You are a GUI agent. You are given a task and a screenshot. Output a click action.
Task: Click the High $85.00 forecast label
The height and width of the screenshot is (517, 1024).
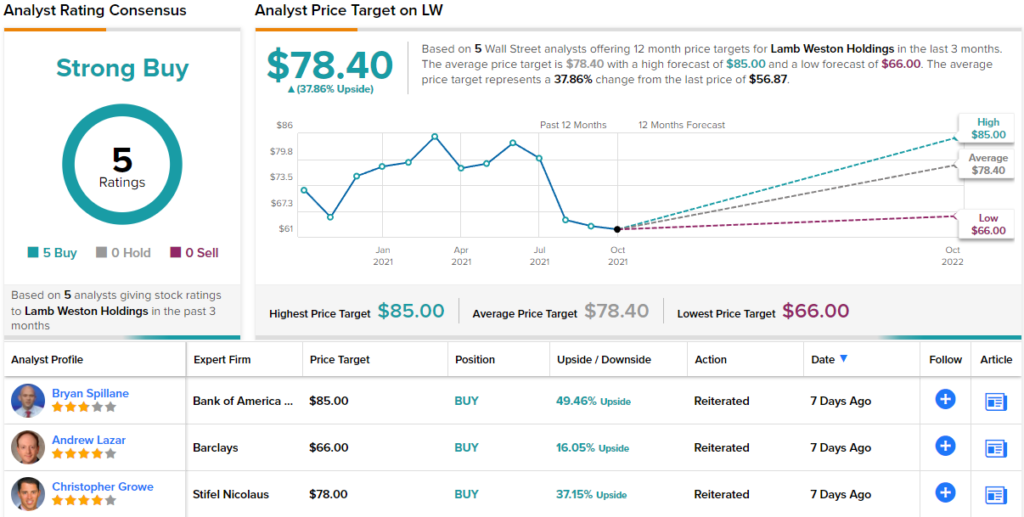pos(988,128)
